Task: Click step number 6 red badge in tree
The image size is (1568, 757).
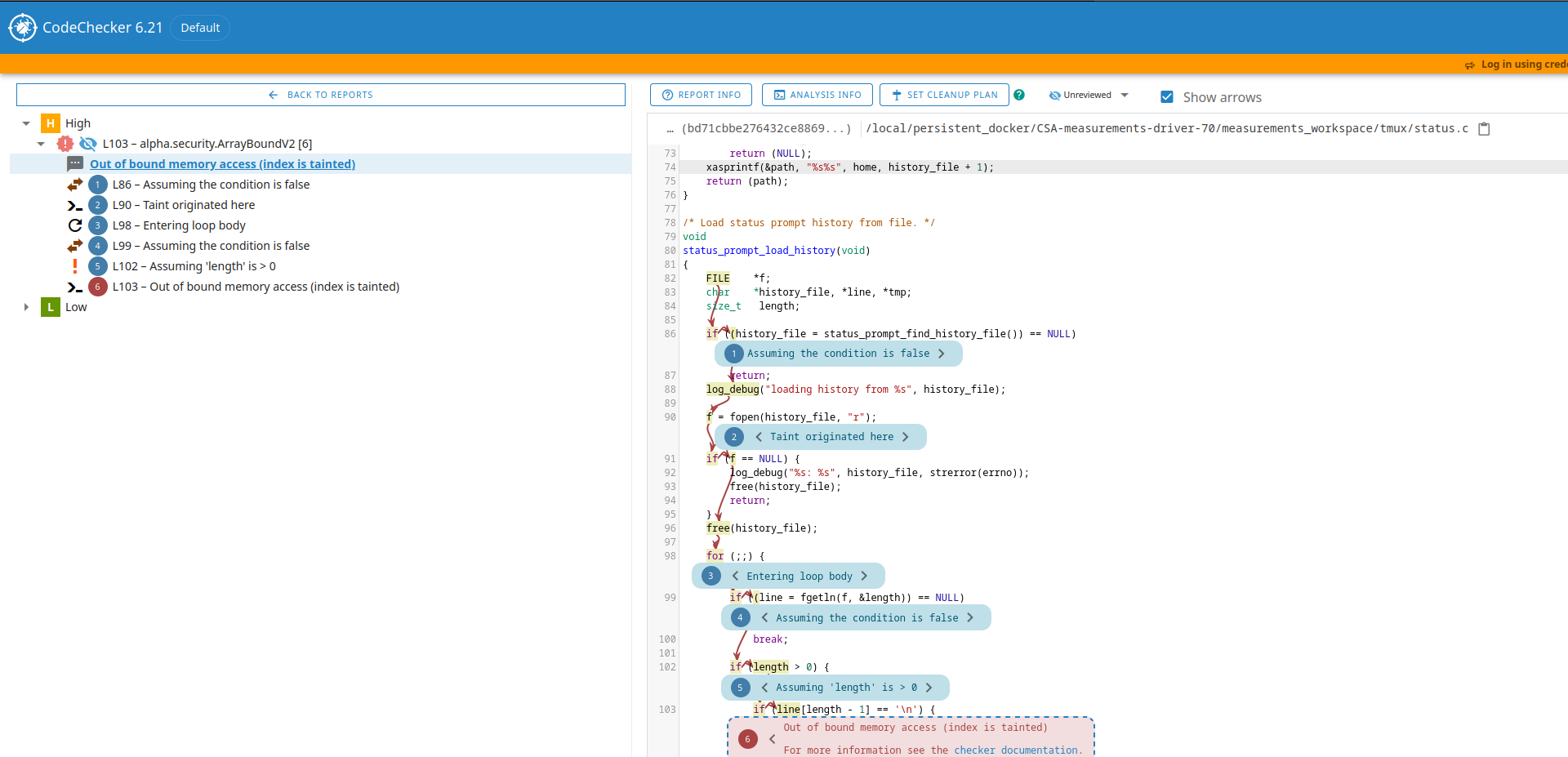Action: coord(98,287)
